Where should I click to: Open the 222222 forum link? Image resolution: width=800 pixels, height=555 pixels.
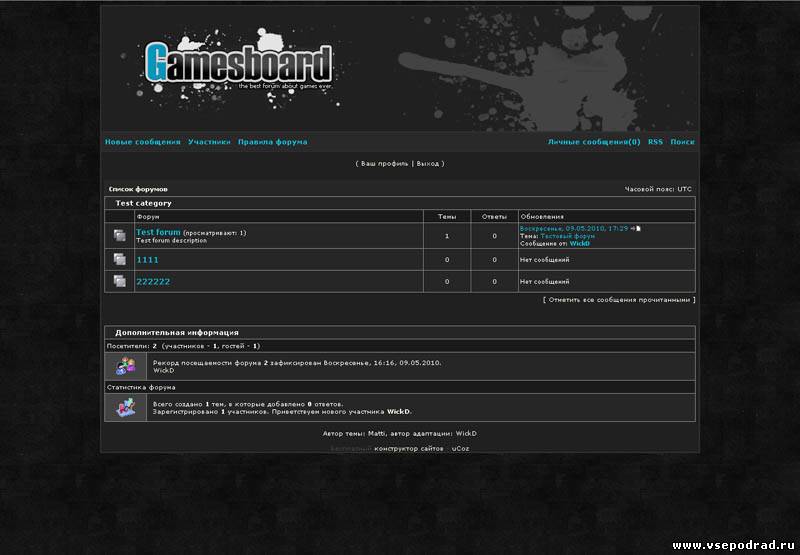[153, 282]
